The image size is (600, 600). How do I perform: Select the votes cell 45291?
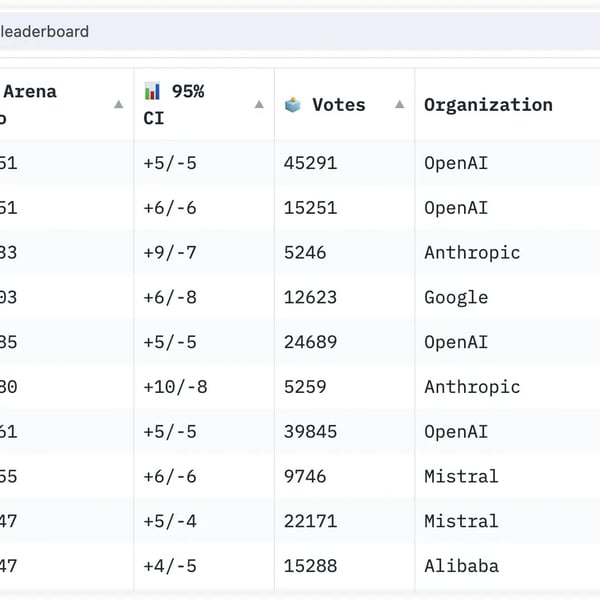pyautogui.click(x=310, y=163)
